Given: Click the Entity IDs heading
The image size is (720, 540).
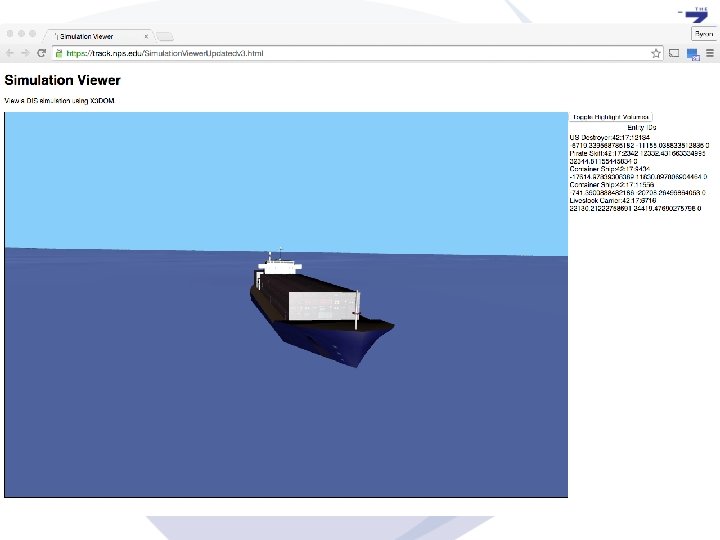Looking at the screenshot, I should pyautogui.click(x=642, y=127).
